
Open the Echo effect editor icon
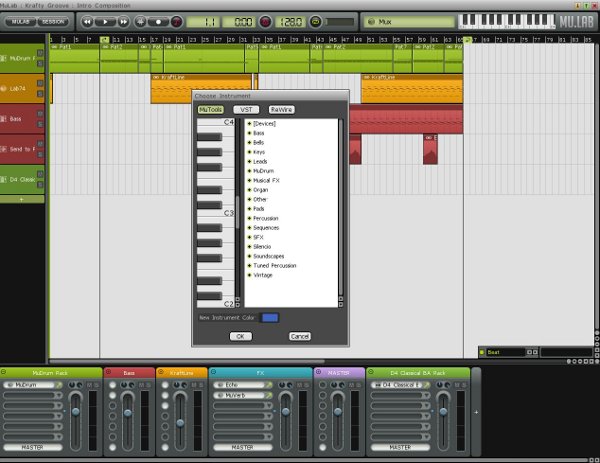(x=269, y=385)
